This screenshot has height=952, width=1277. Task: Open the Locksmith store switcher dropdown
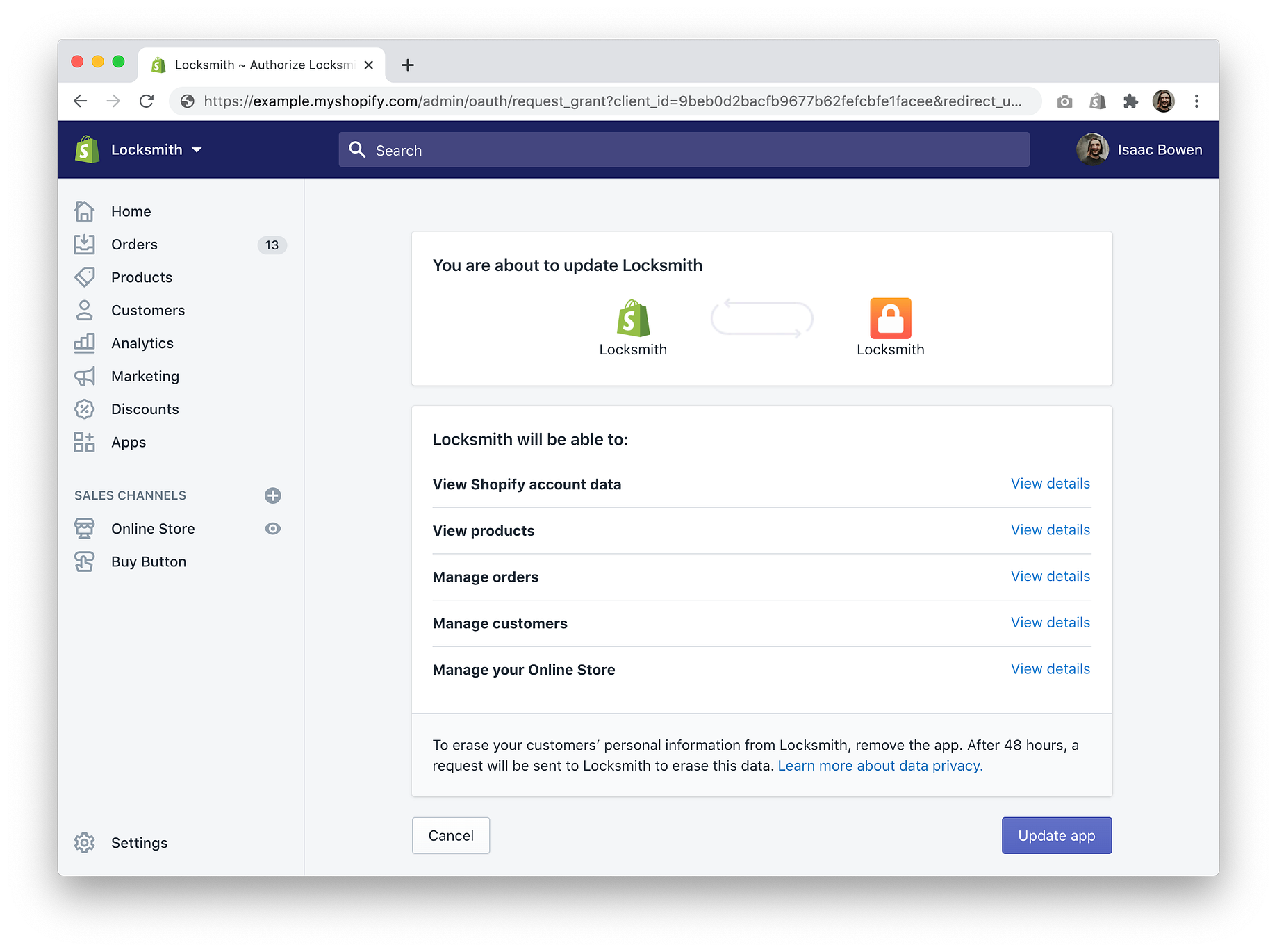(156, 149)
